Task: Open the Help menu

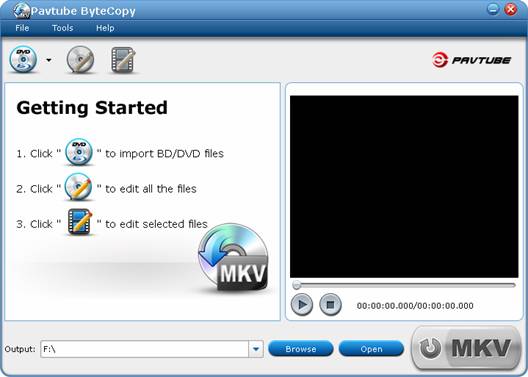Action: click(105, 28)
